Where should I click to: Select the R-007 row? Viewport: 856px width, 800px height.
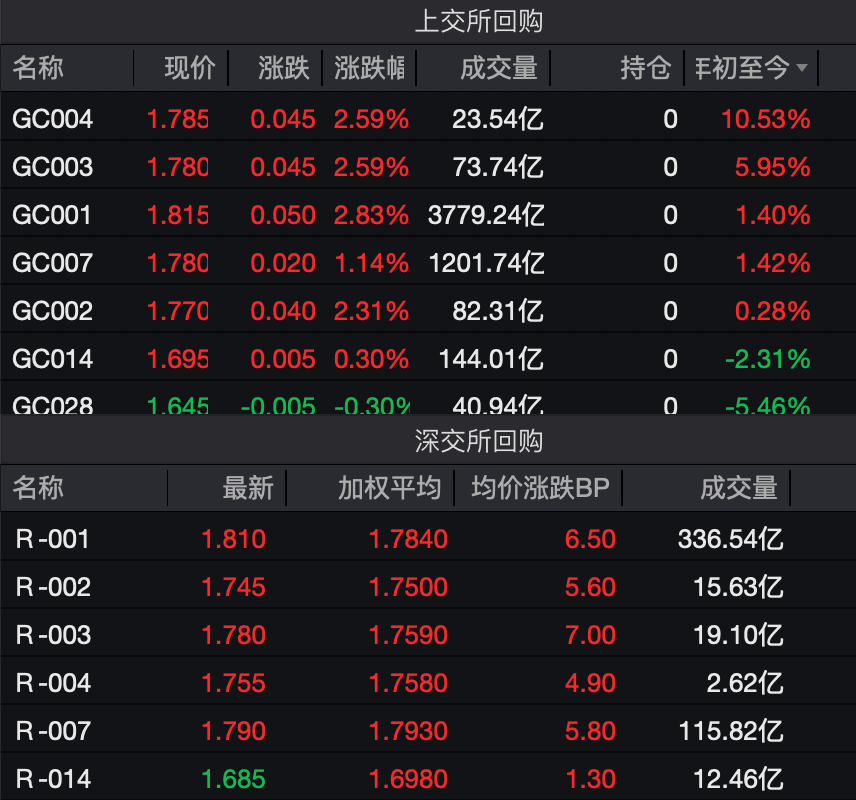428,730
